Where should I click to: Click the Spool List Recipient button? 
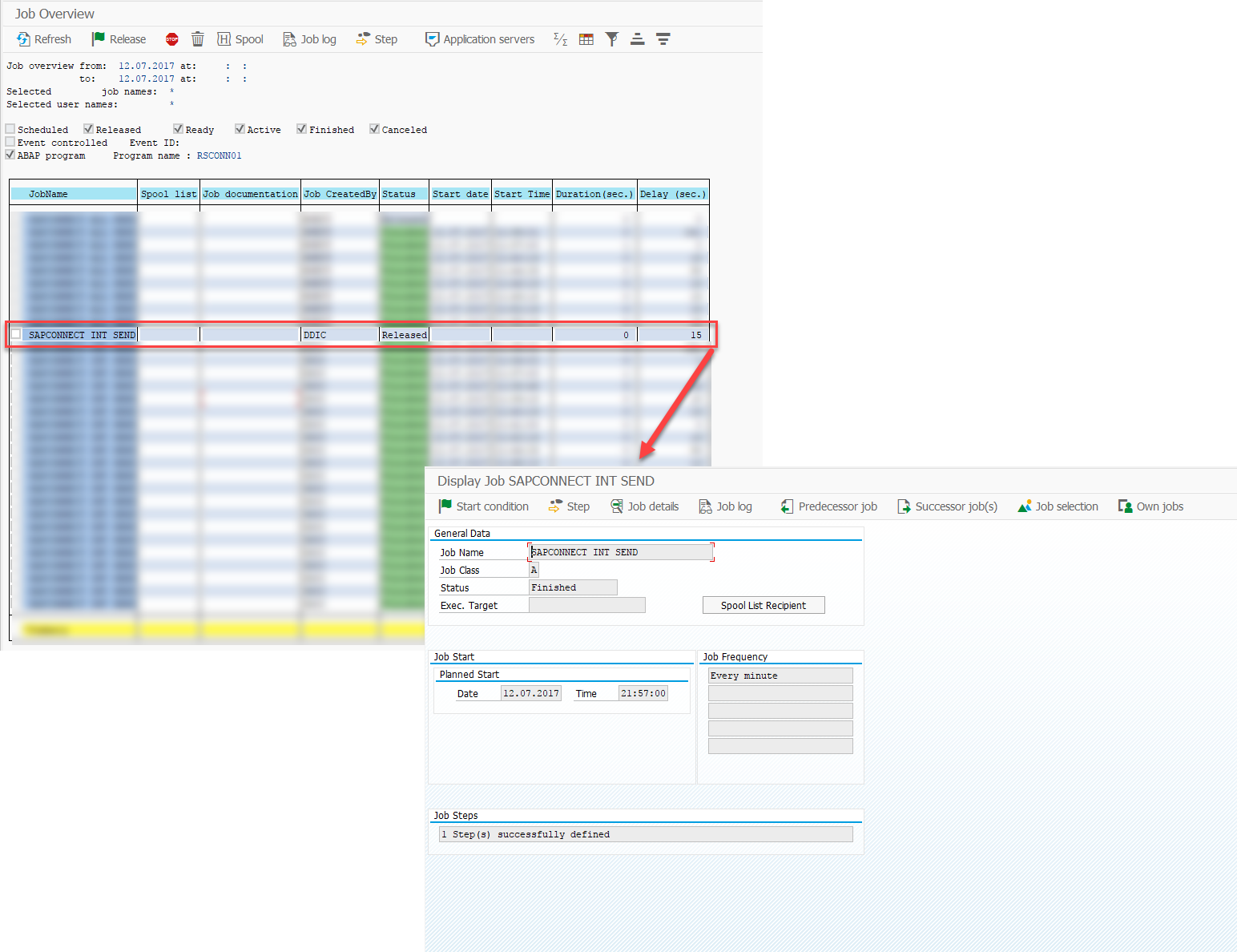tap(764, 605)
